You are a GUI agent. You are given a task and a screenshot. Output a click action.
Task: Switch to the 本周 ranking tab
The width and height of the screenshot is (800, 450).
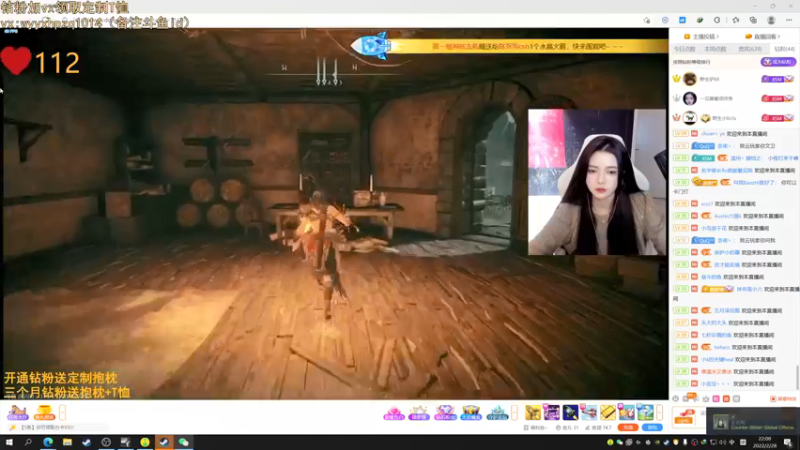[x=715, y=49]
